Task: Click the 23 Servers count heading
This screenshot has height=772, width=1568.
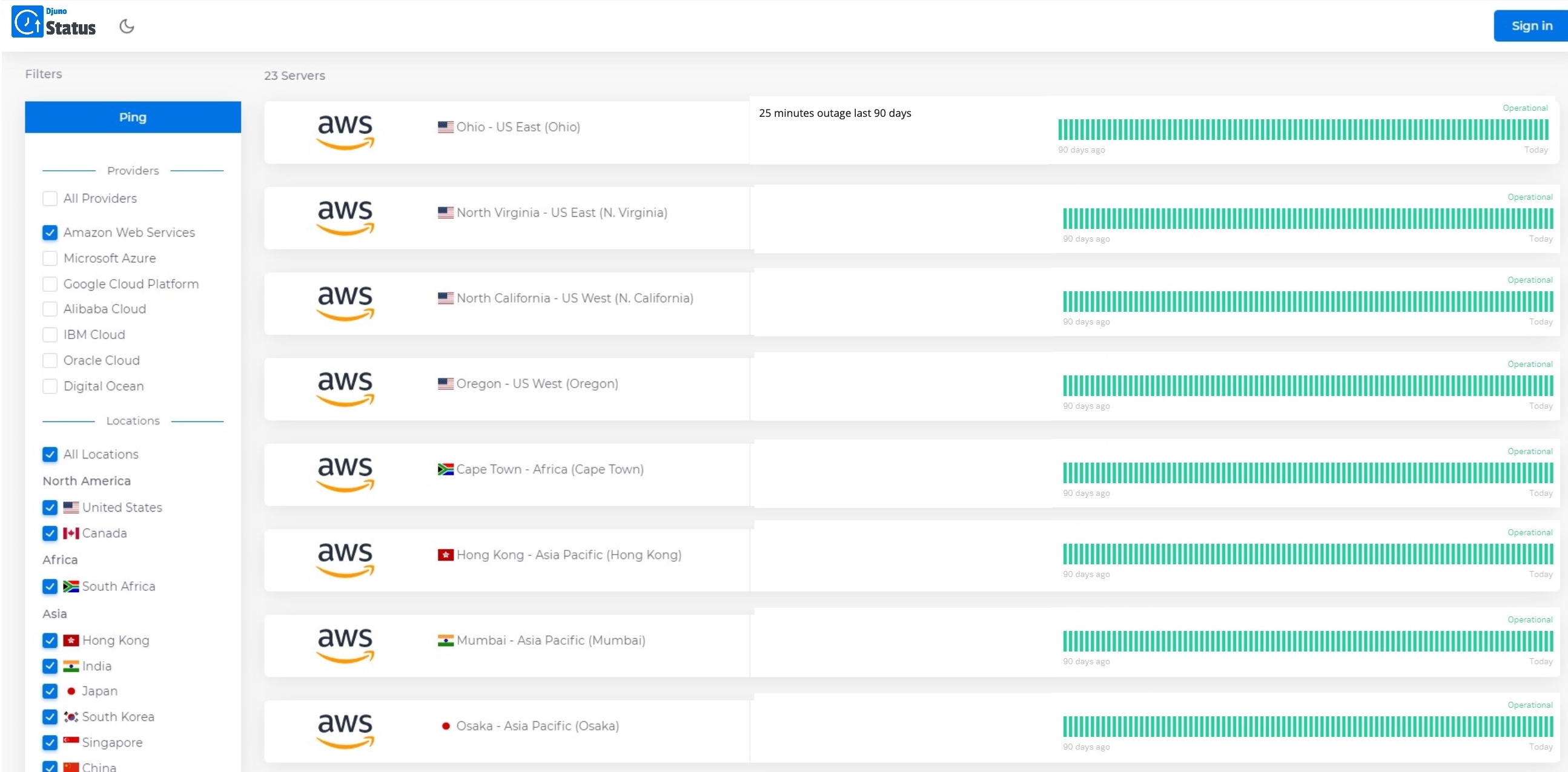Action: click(294, 76)
